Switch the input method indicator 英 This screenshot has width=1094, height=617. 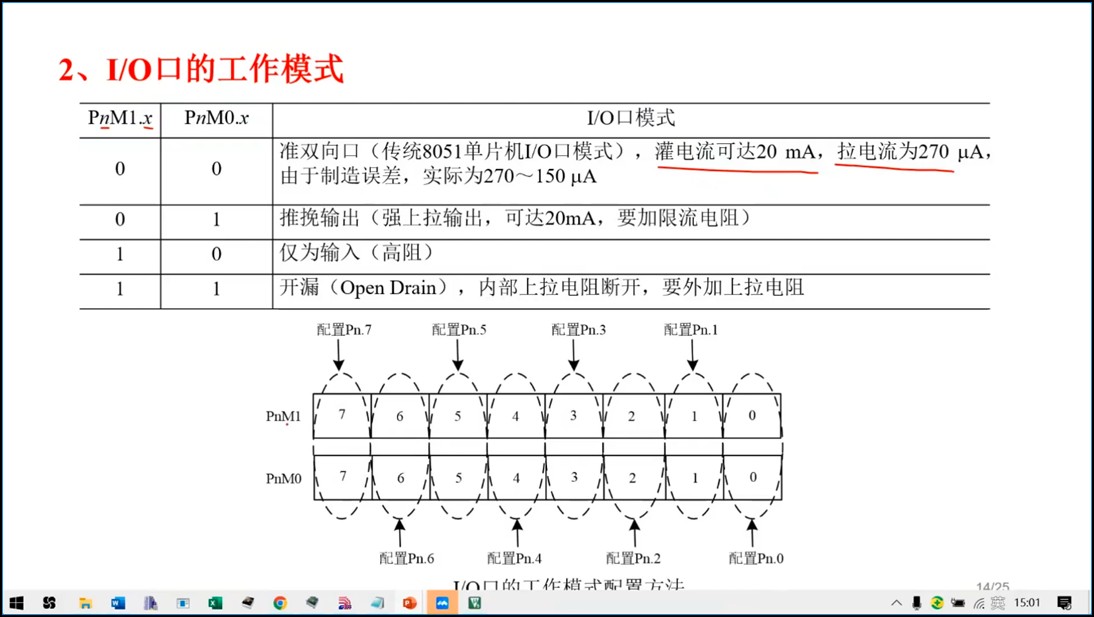(x=997, y=603)
